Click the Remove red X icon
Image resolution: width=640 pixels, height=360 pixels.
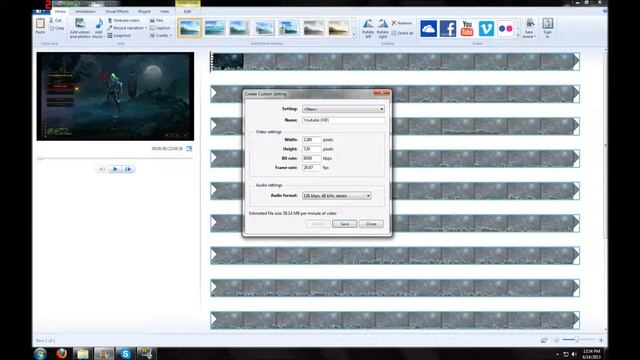pos(394,23)
